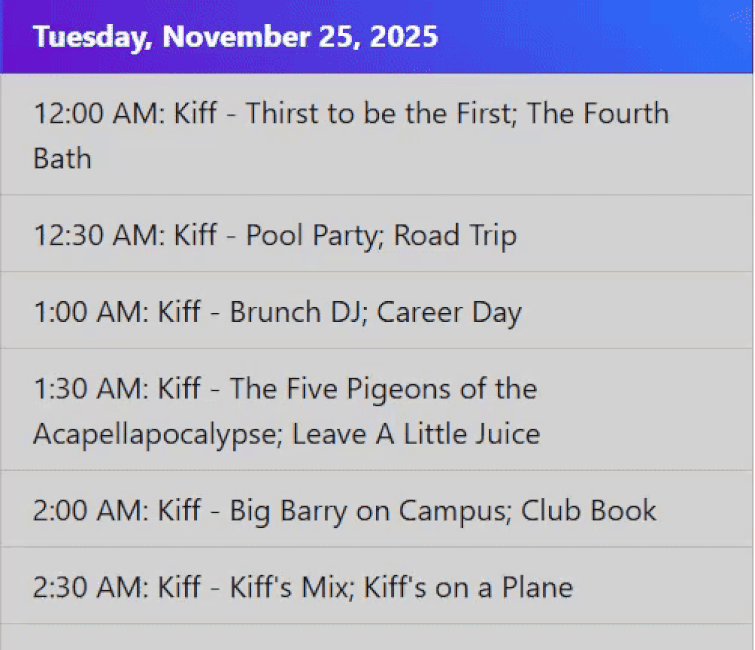Click the 12:30 AM time label

point(95,236)
